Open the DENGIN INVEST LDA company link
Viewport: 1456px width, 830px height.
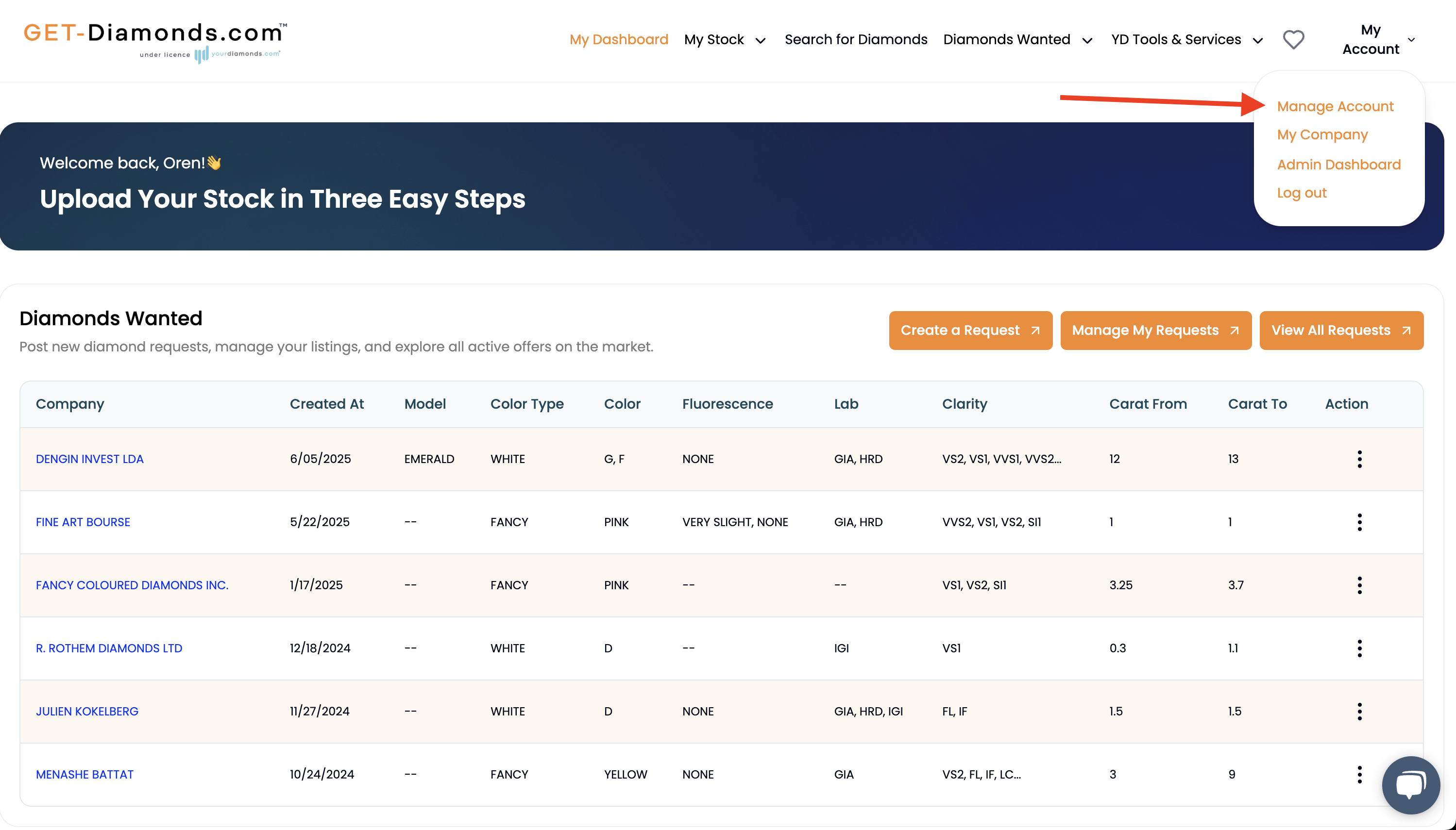(x=89, y=459)
